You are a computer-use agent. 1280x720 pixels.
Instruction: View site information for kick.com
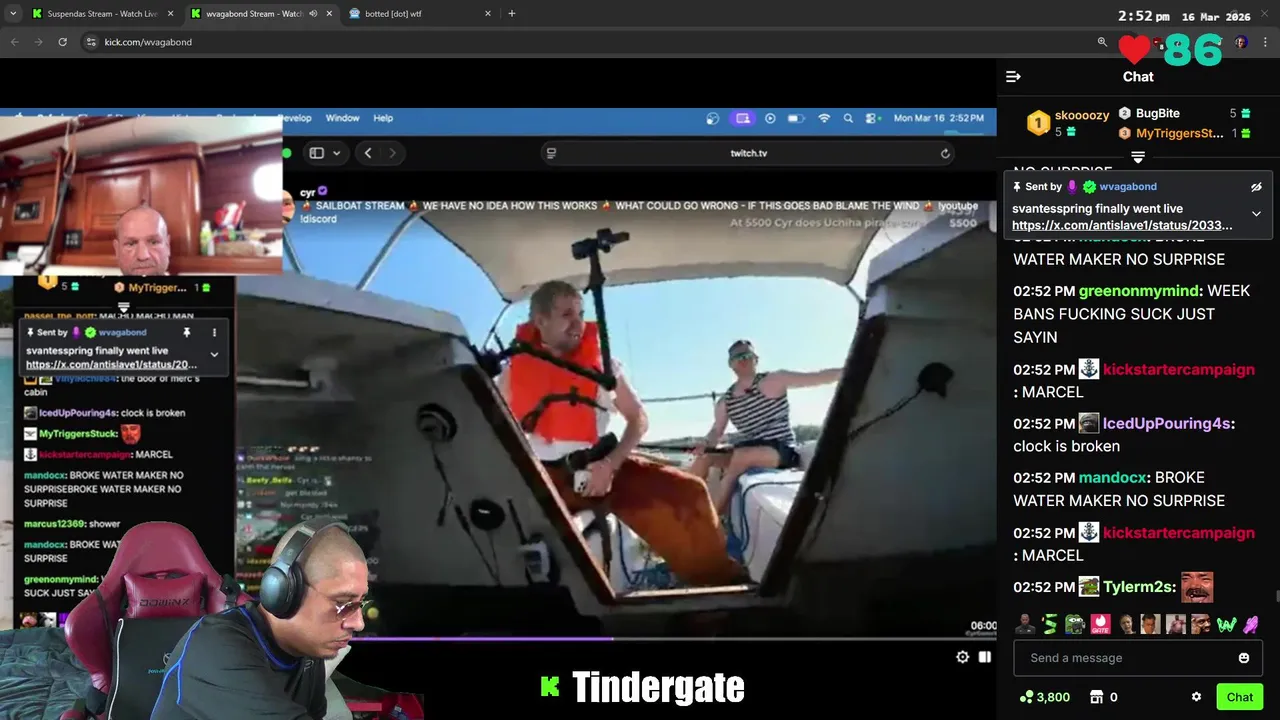coord(91,42)
